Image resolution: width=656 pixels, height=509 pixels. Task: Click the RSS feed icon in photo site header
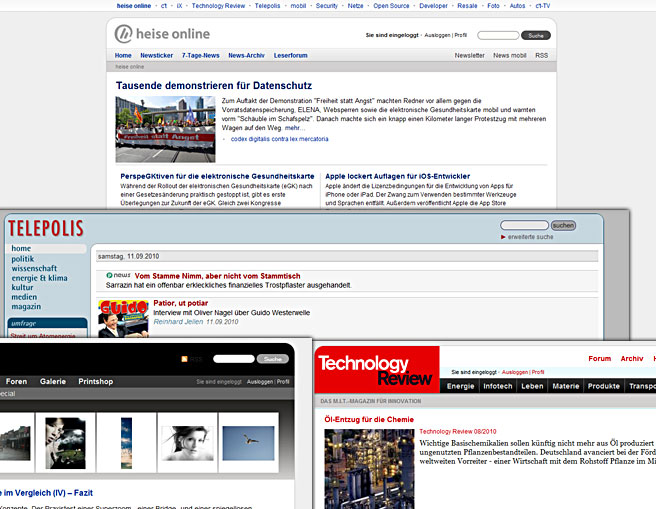coord(184,359)
